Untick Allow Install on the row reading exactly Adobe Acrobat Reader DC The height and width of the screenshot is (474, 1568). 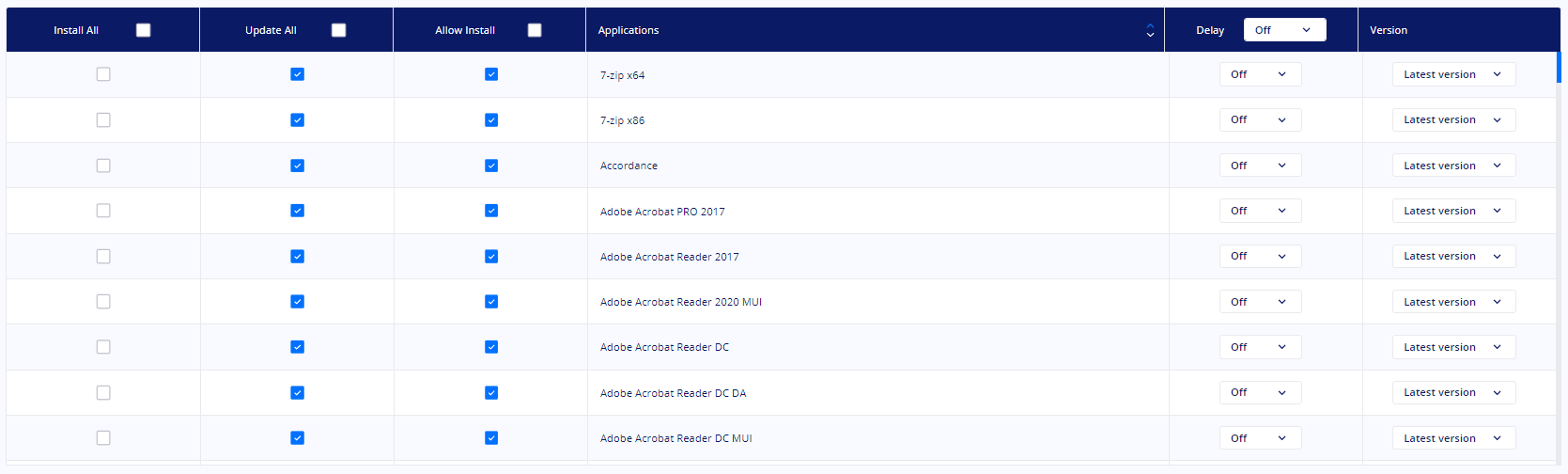coord(491,347)
